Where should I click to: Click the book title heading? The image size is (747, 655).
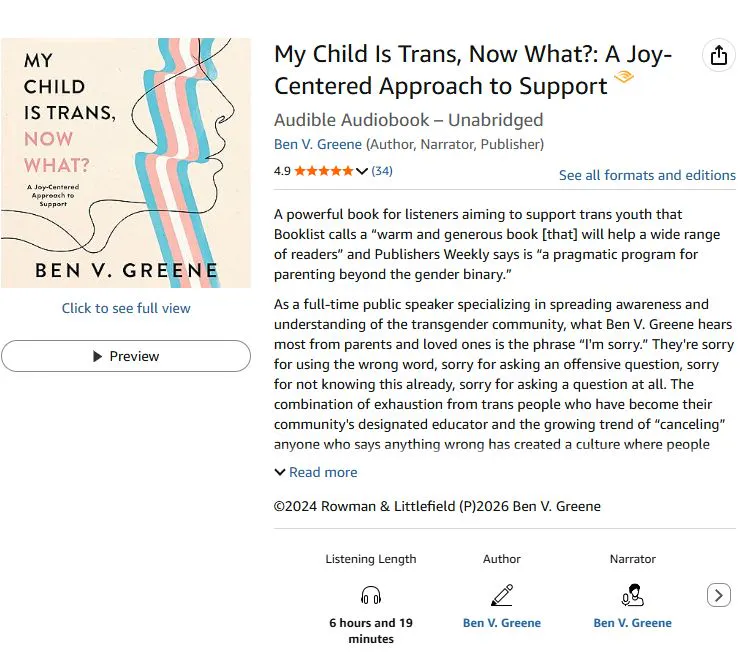click(473, 70)
